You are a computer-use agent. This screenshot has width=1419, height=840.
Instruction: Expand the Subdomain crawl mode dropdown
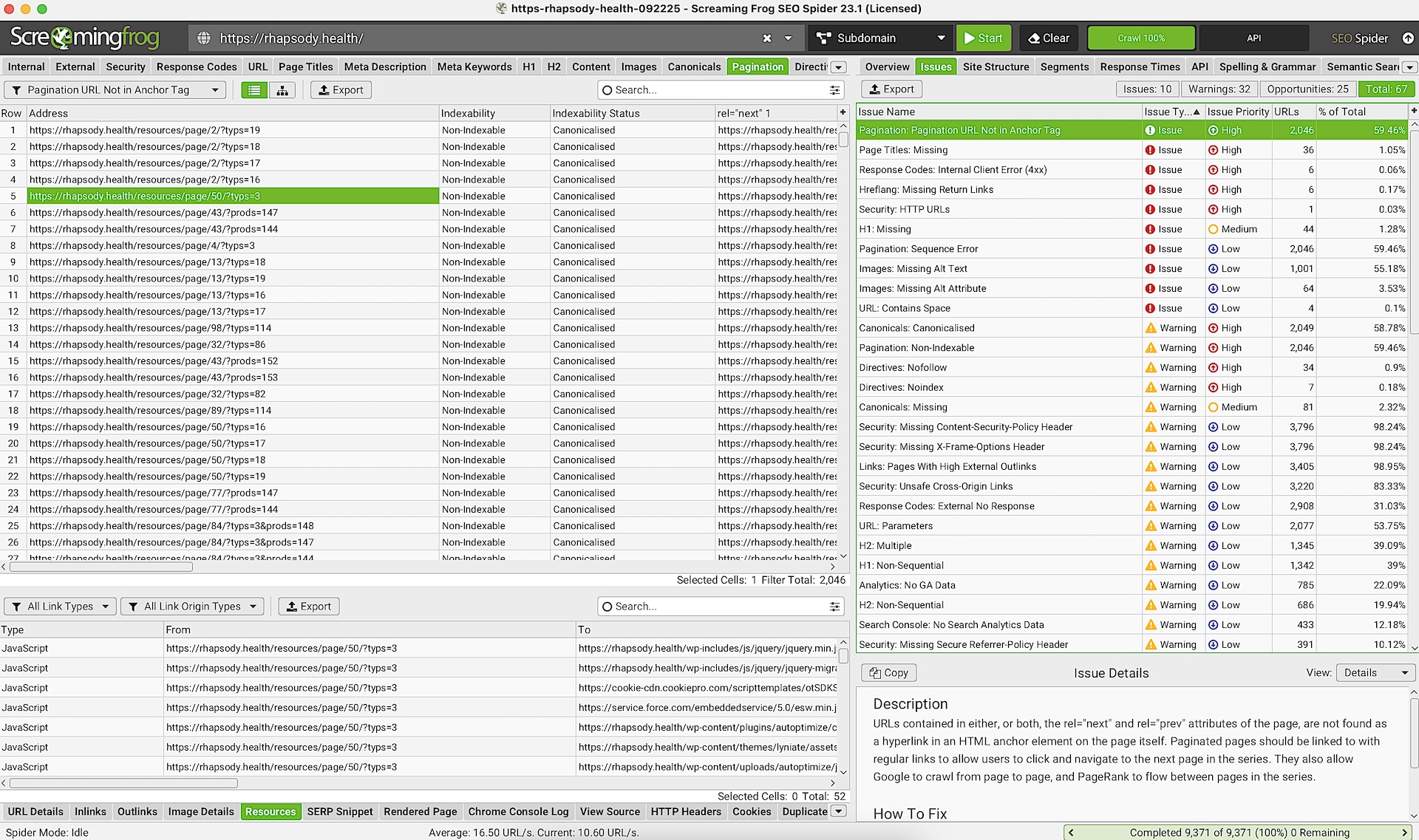point(879,38)
